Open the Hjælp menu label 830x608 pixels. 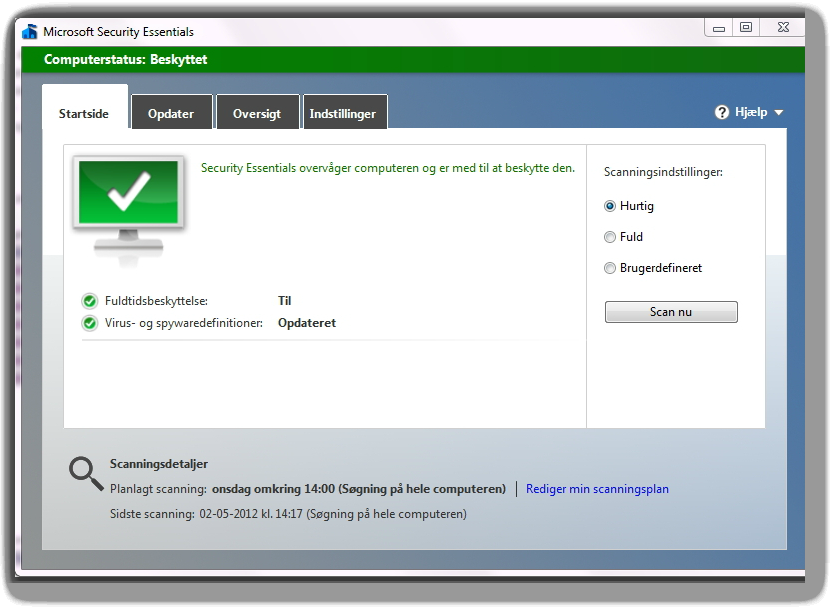coord(751,112)
